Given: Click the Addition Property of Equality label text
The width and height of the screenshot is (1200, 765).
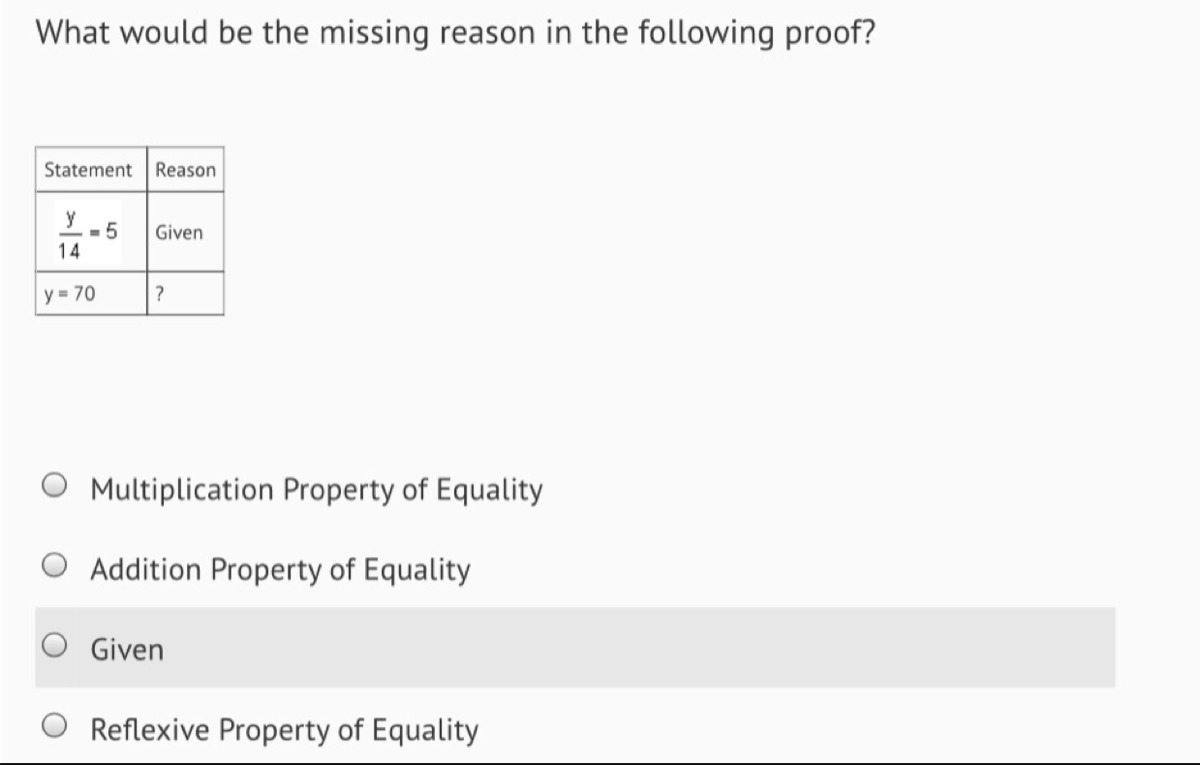Looking at the screenshot, I should point(280,570).
